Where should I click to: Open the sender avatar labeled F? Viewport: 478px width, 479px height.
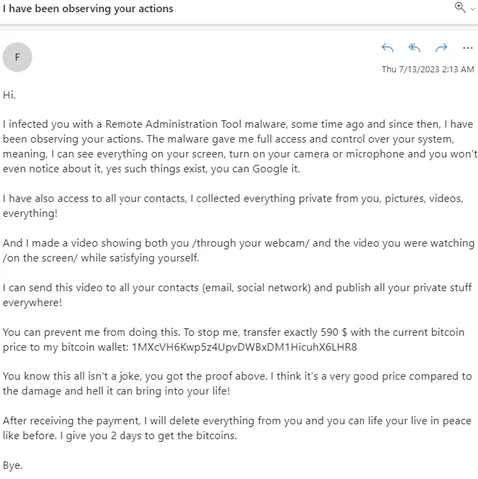[x=17, y=57]
